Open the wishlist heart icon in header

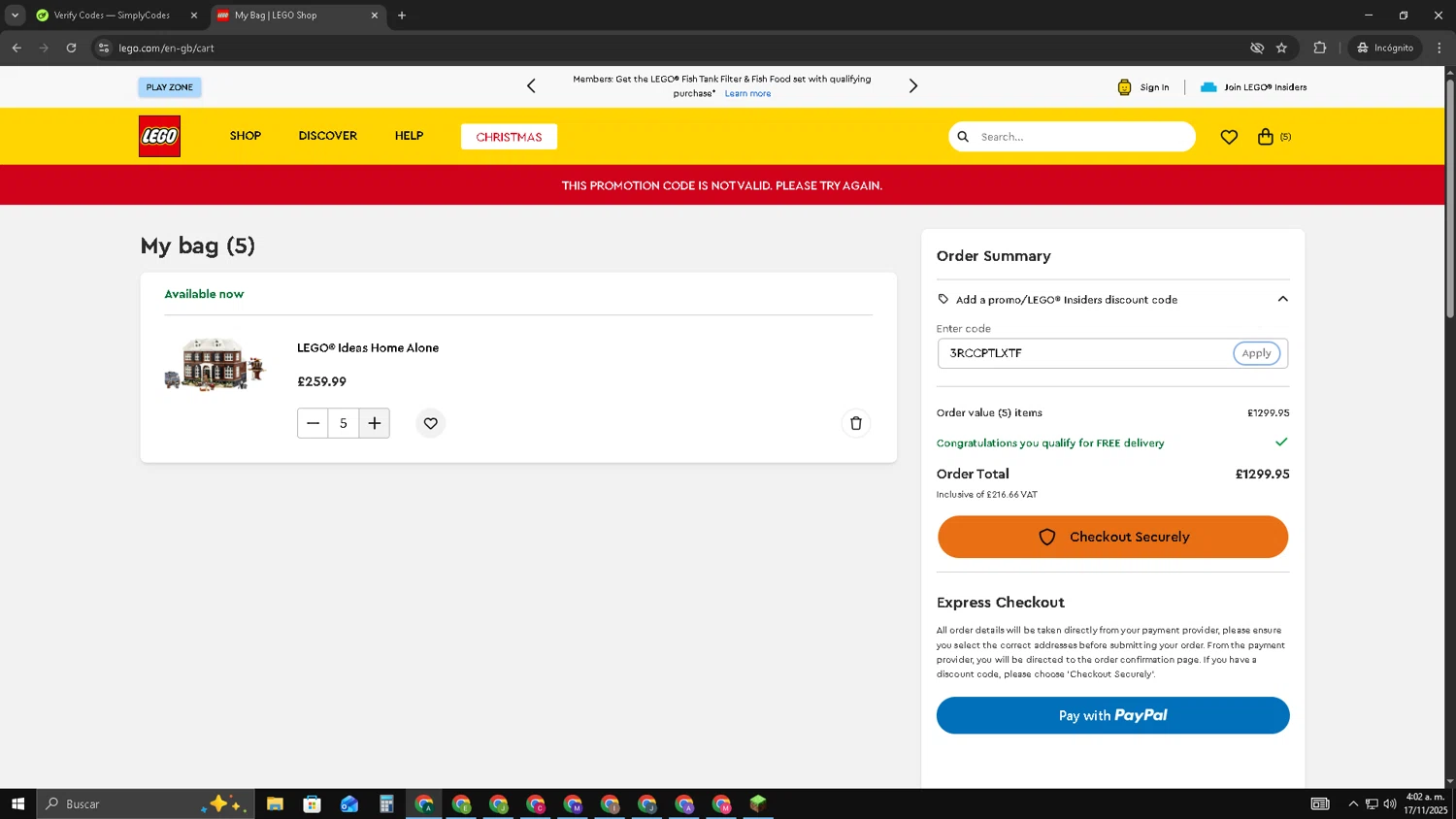click(x=1229, y=137)
